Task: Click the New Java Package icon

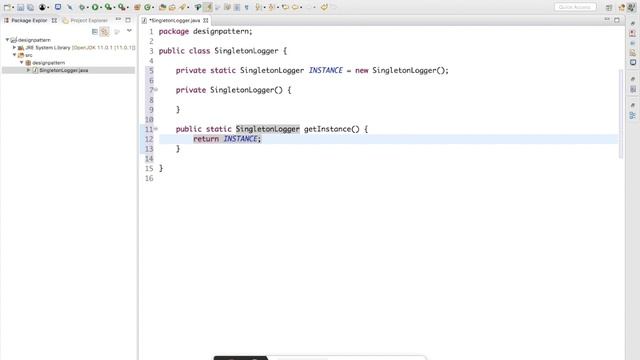Action: [137, 7]
